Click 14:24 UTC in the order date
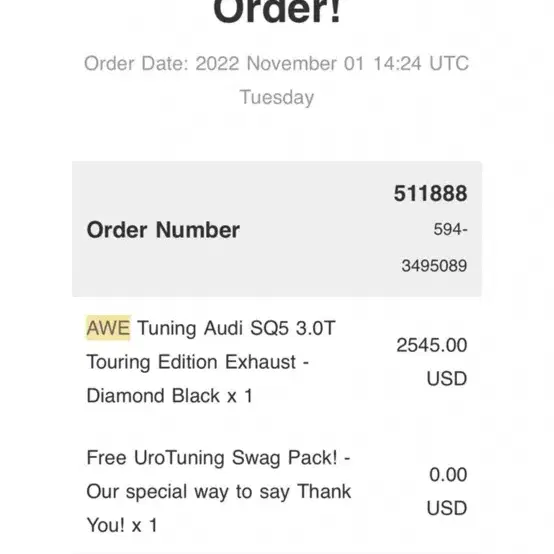Screen dimensions: 554x554 (421, 64)
